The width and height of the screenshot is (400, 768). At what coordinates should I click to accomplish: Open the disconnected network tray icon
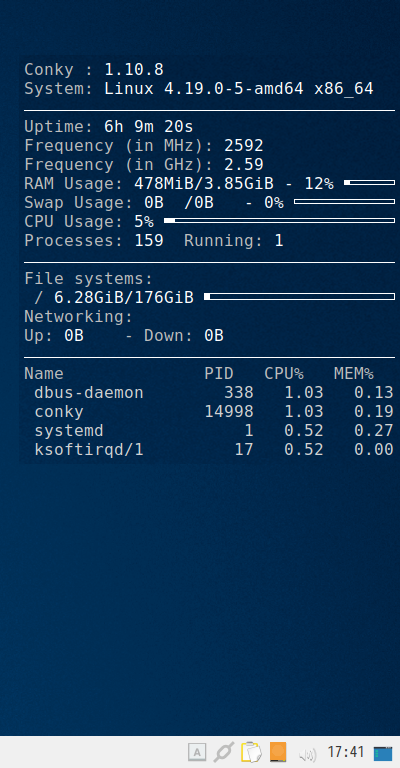pos(223,752)
